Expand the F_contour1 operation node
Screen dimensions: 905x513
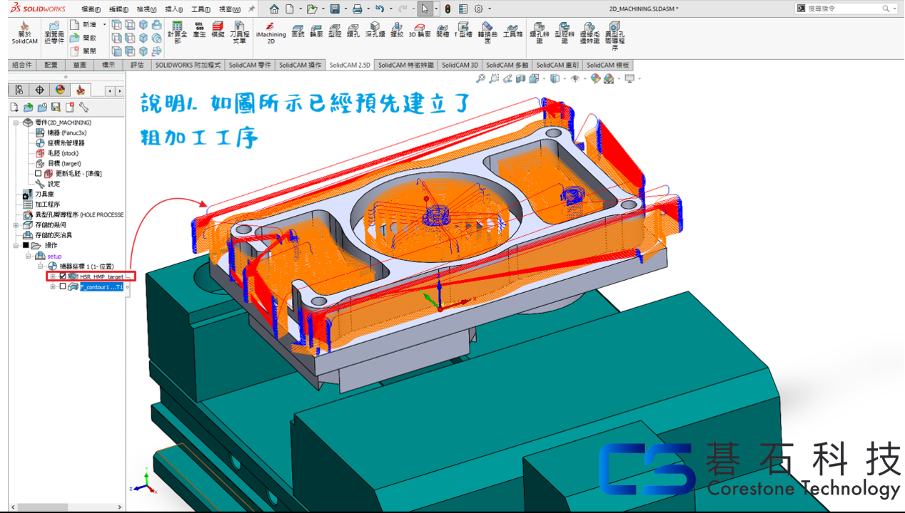click(x=52, y=287)
